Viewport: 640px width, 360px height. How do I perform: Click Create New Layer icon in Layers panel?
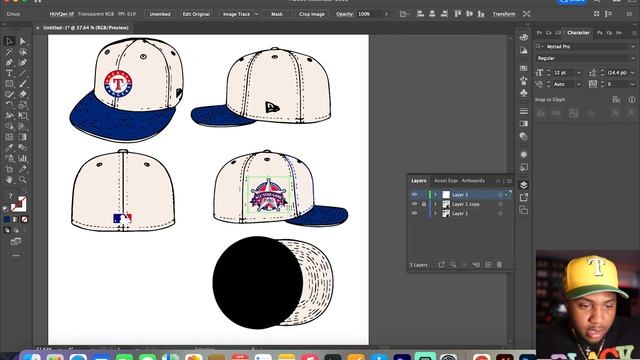pyautogui.click(x=488, y=265)
